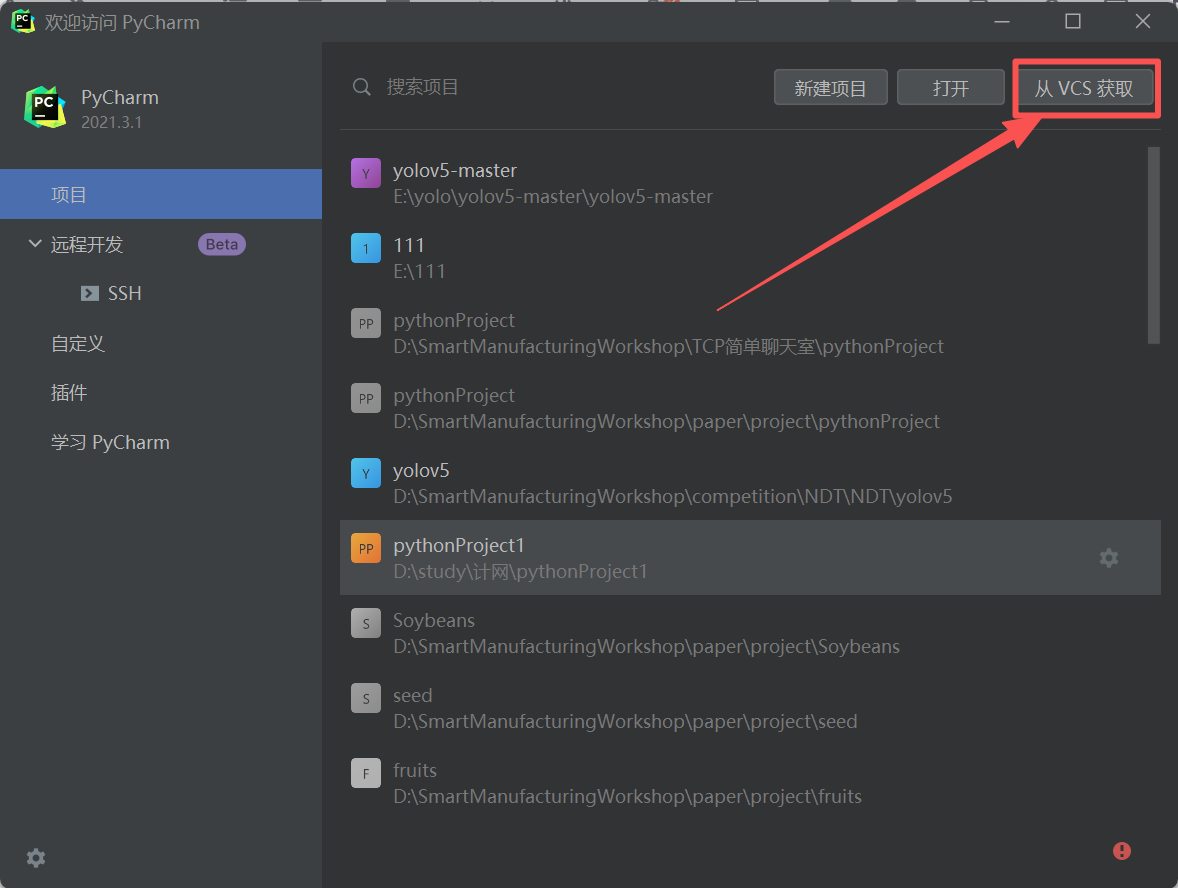This screenshot has height=888, width=1178.
Task: Click the PP icon of paper\project pythonProject
Action: click(366, 398)
